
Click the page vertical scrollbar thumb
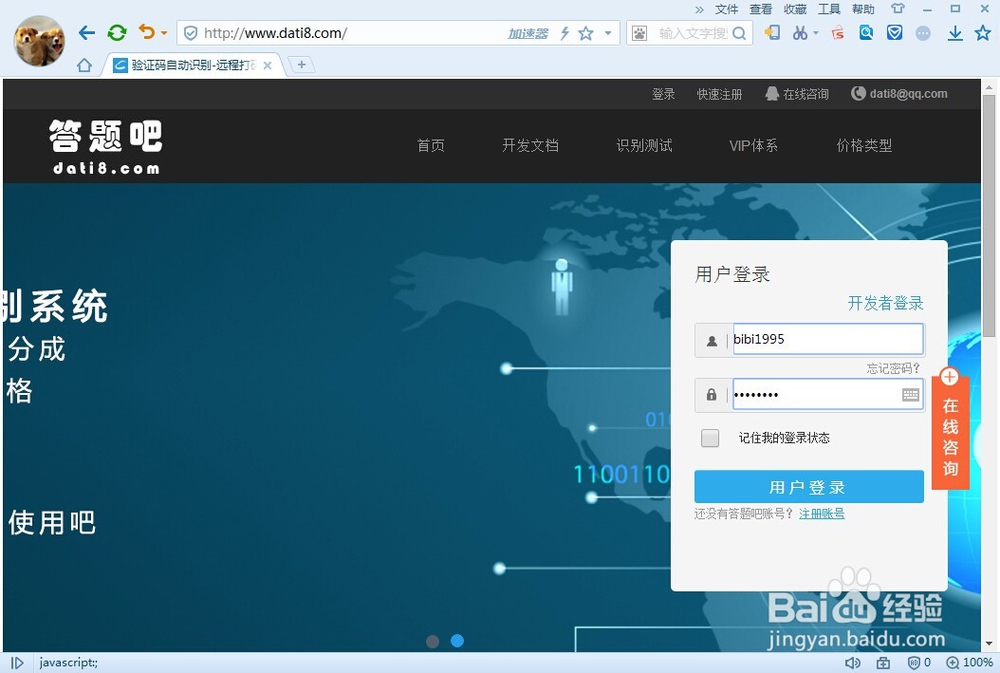(989, 216)
